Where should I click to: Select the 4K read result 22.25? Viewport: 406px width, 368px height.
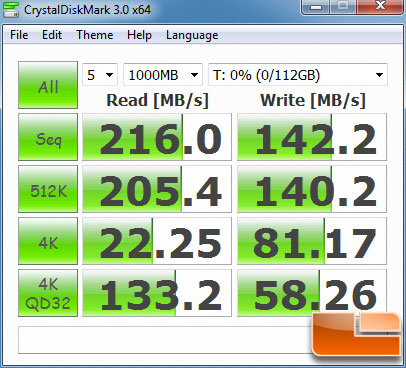tap(157, 241)
